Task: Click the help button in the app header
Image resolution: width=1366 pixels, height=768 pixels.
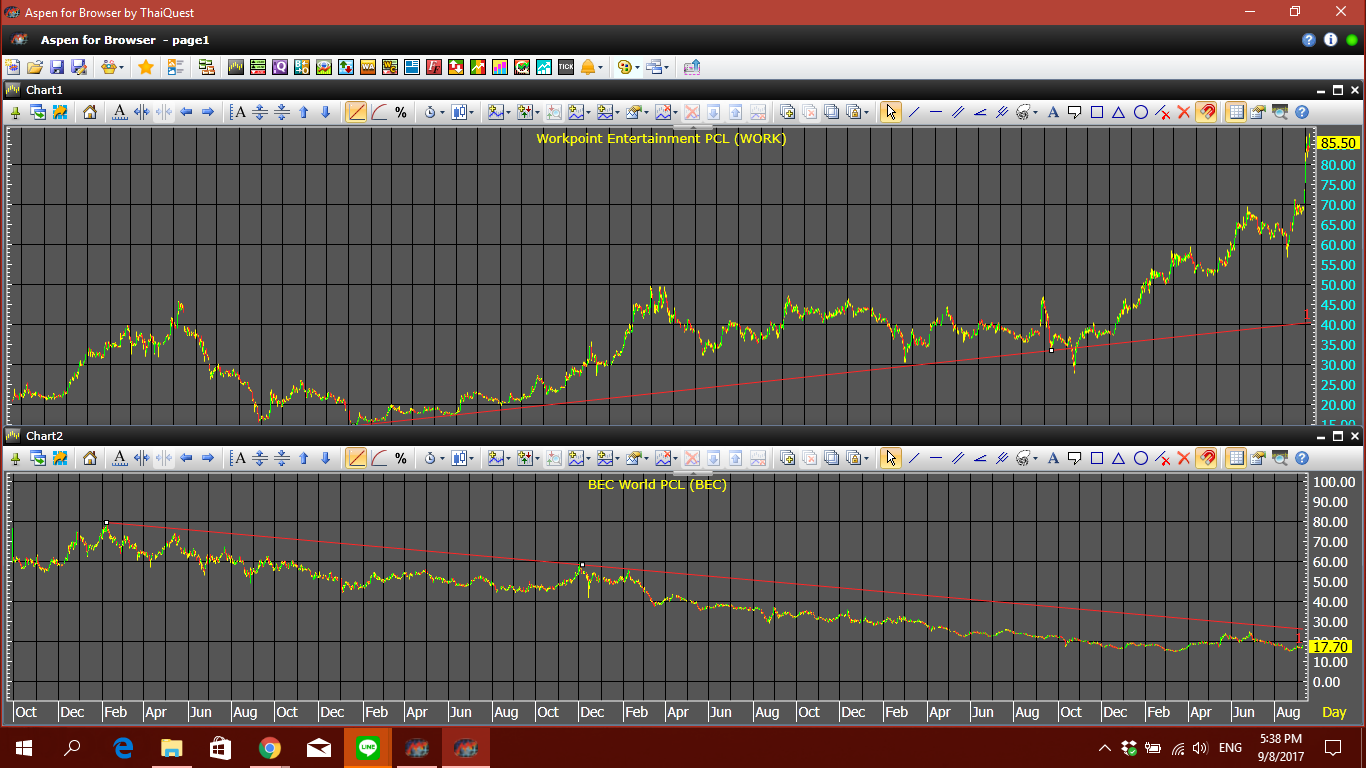Action: click(x=1309, y=40)
